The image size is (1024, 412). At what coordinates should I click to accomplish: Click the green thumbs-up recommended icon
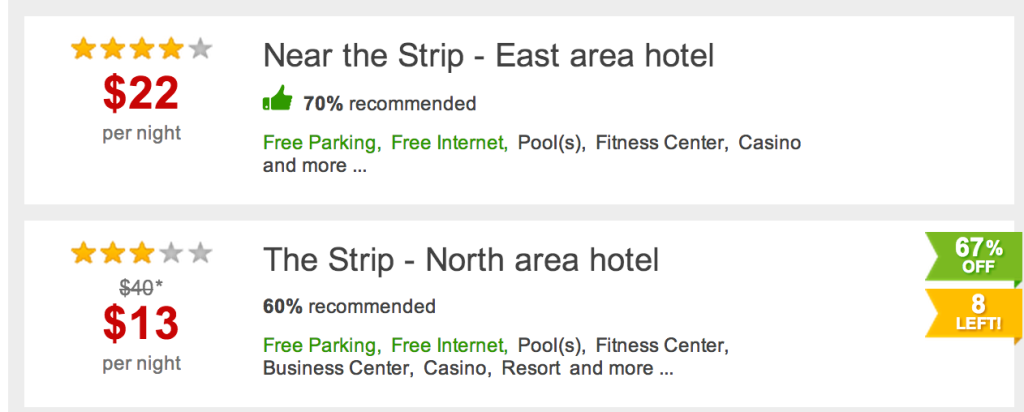tap(277, 99)
